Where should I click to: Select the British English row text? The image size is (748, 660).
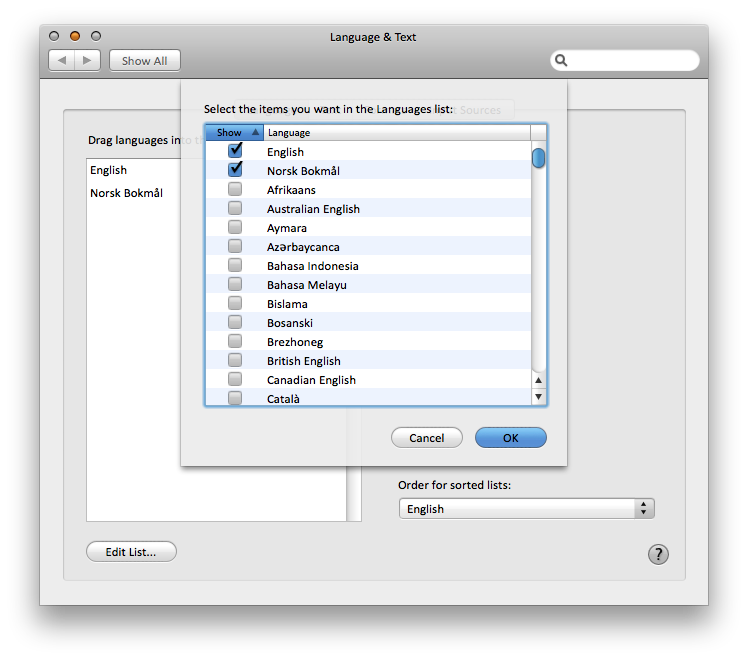pyautogui.click(x=303, y=361)
